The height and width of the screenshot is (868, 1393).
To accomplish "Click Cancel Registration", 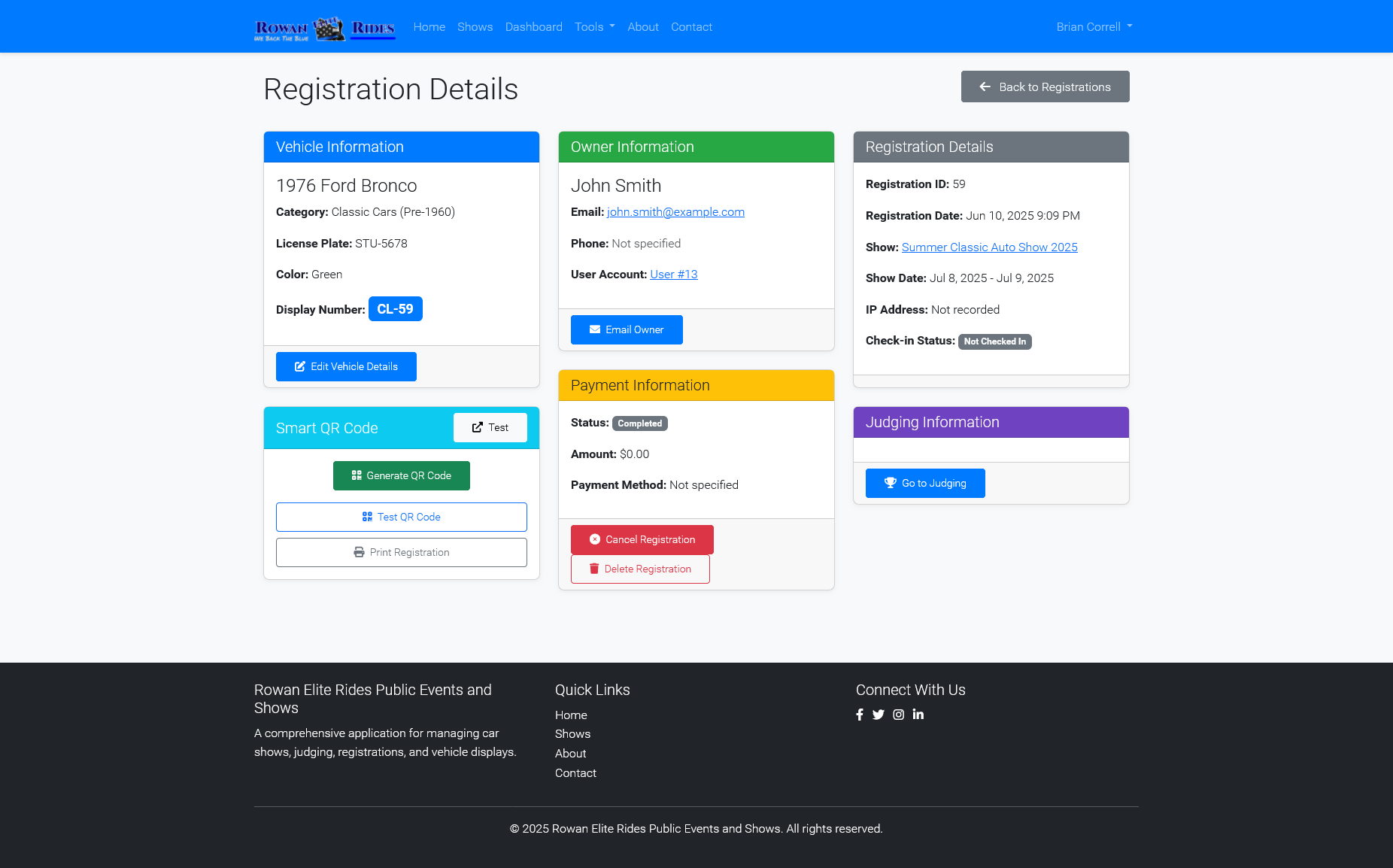I will 642,539.
